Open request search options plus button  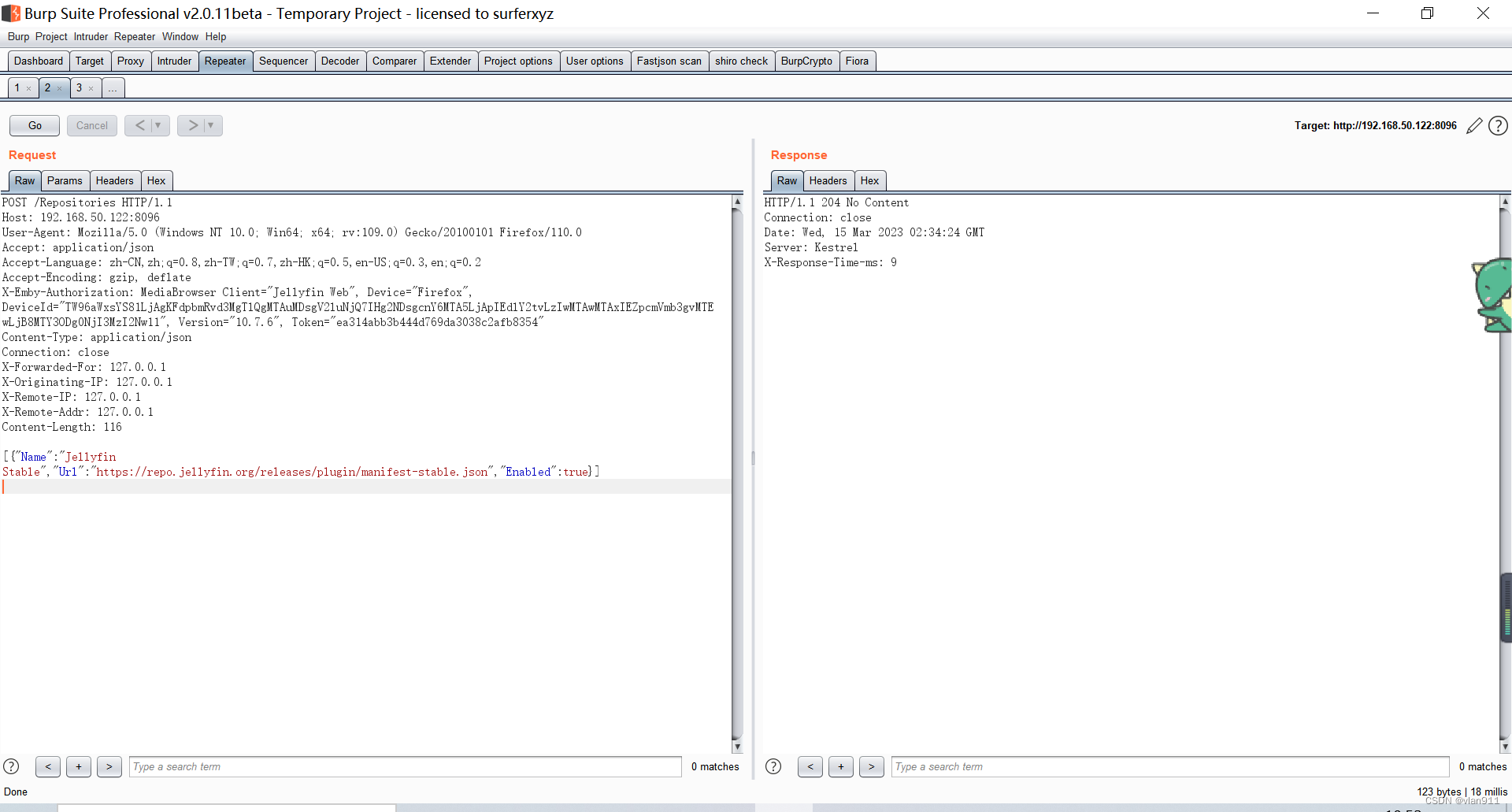pos(79,766)
